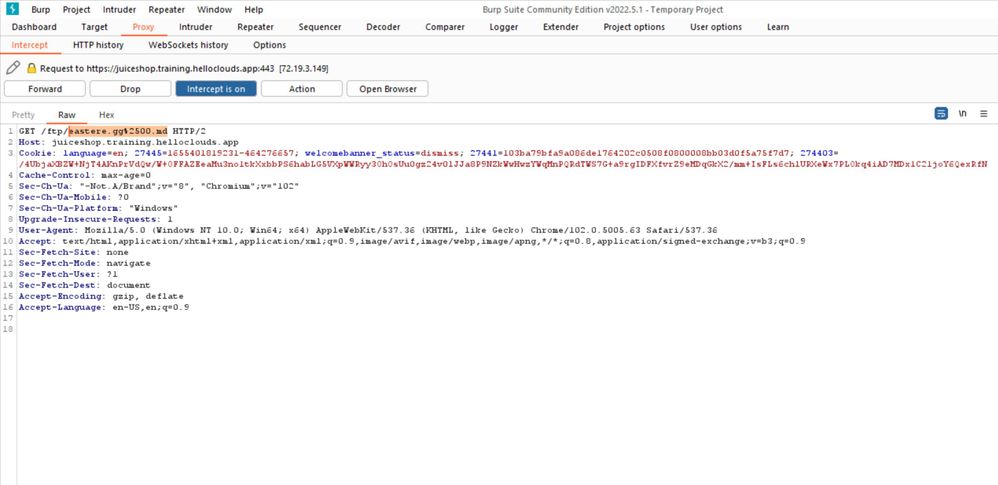Click the Cache-Control header line
This screenshot has width=998, height=485.
[85, 175]
